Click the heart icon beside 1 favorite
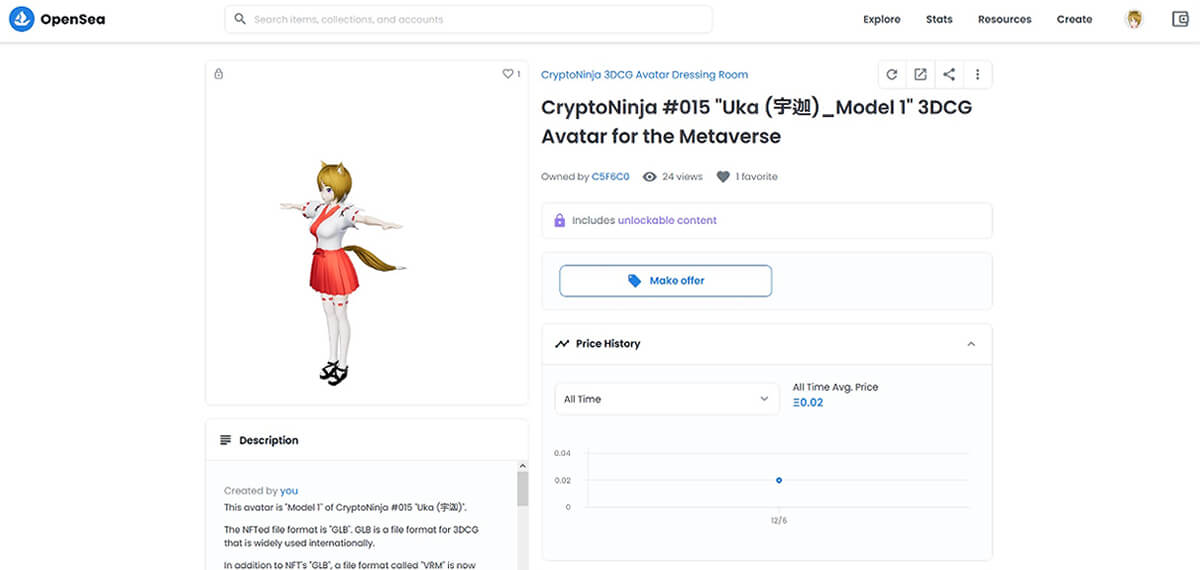Screen dimensions: 1200x570 [723, 177]
